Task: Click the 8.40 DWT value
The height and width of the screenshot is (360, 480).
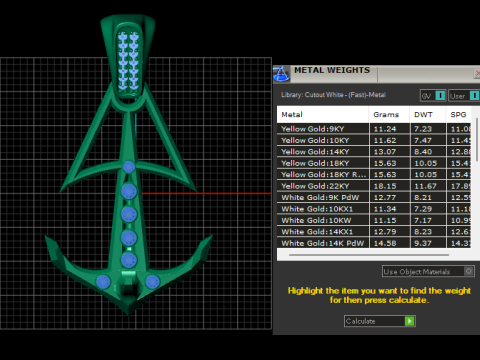Action: tap(423, 152)
